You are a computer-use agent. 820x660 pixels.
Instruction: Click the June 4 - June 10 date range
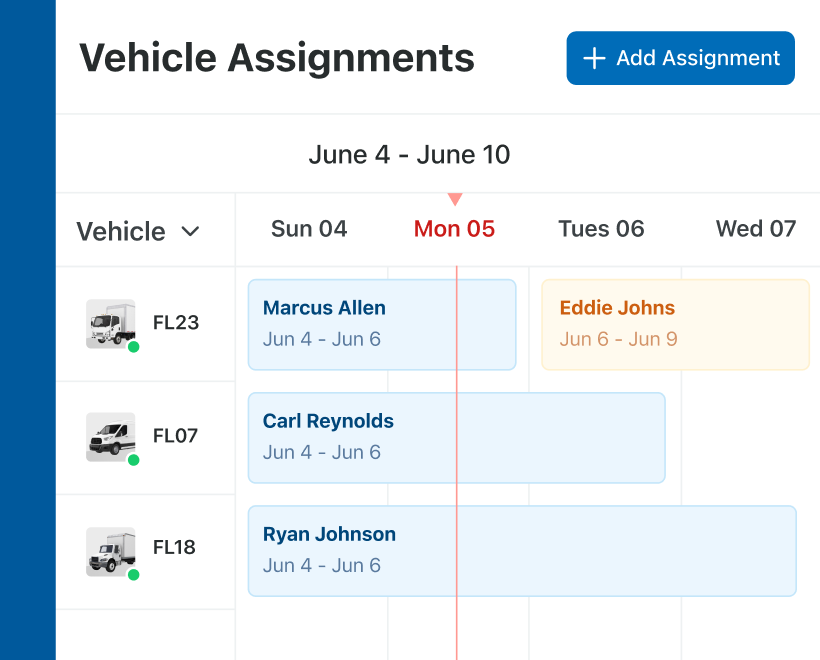click(409, 155)
